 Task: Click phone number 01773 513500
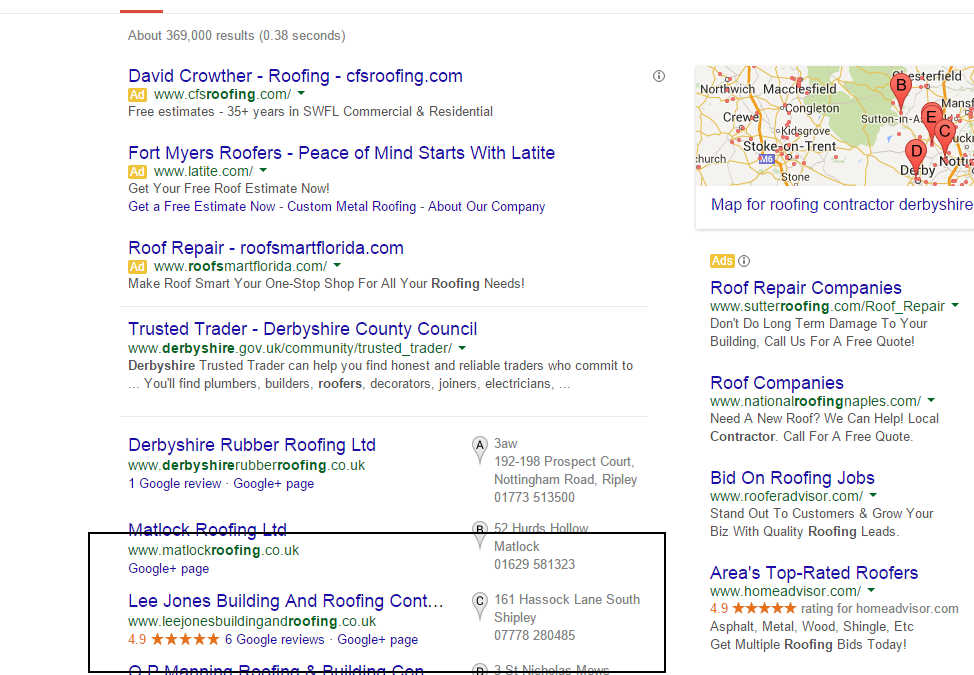click(x=535, y=497)
